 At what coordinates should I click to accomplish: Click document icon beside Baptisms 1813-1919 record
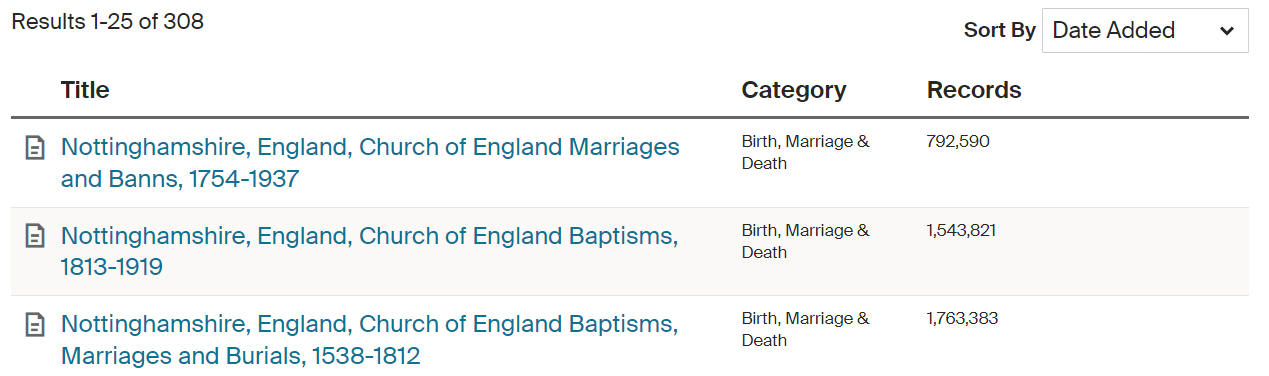point(35,237)
